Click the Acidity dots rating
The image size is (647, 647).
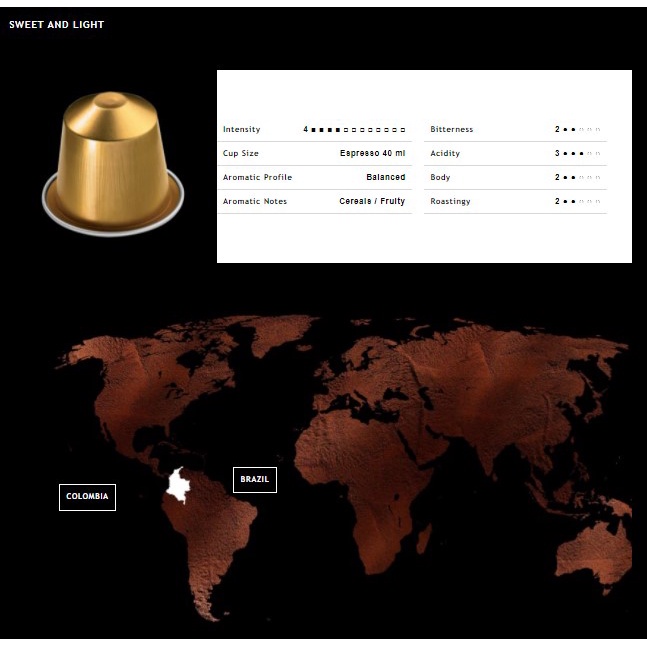(x=582, y=154)
